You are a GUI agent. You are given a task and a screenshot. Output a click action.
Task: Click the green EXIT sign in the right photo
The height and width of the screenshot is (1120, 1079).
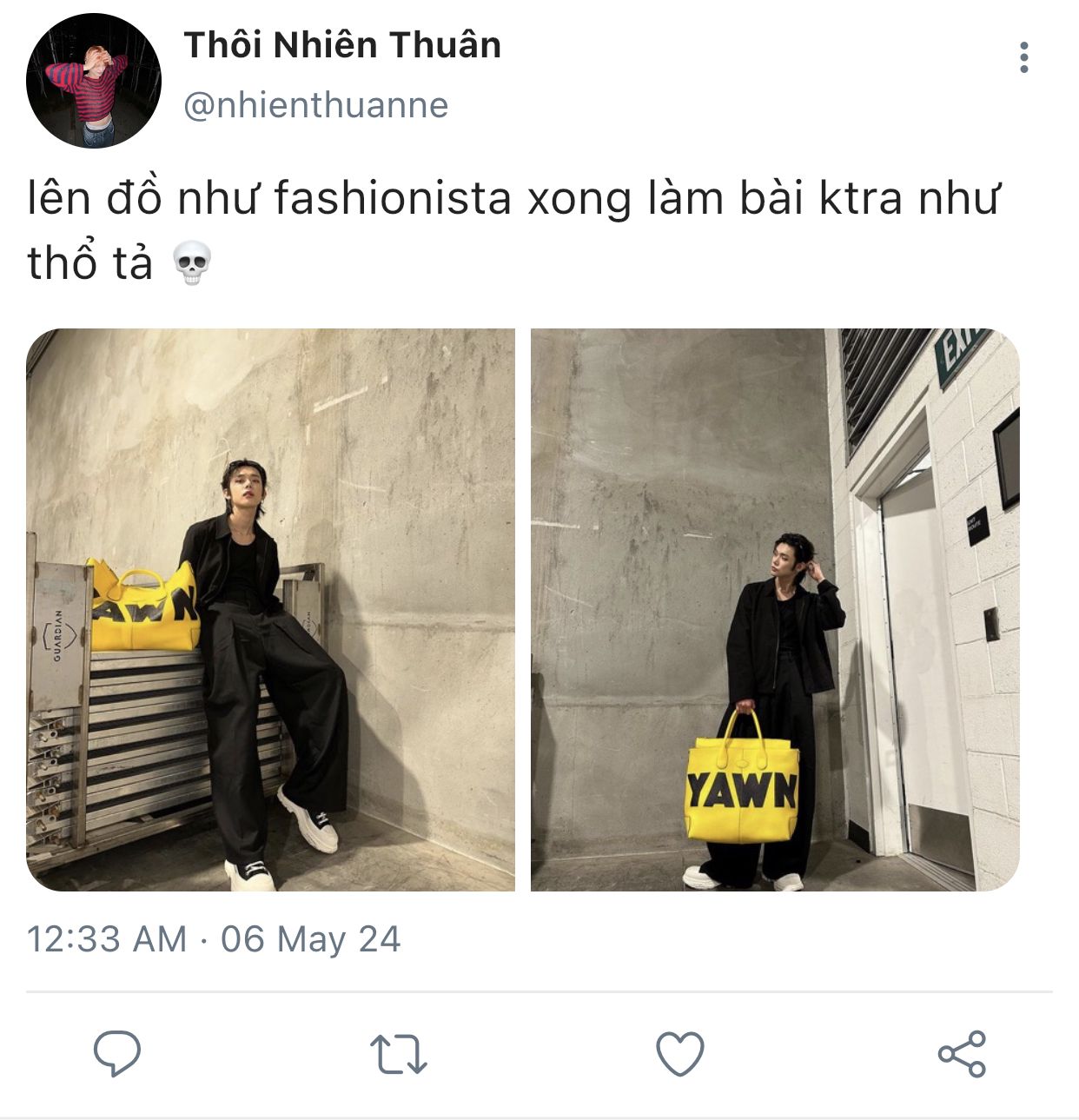[961, 351]
